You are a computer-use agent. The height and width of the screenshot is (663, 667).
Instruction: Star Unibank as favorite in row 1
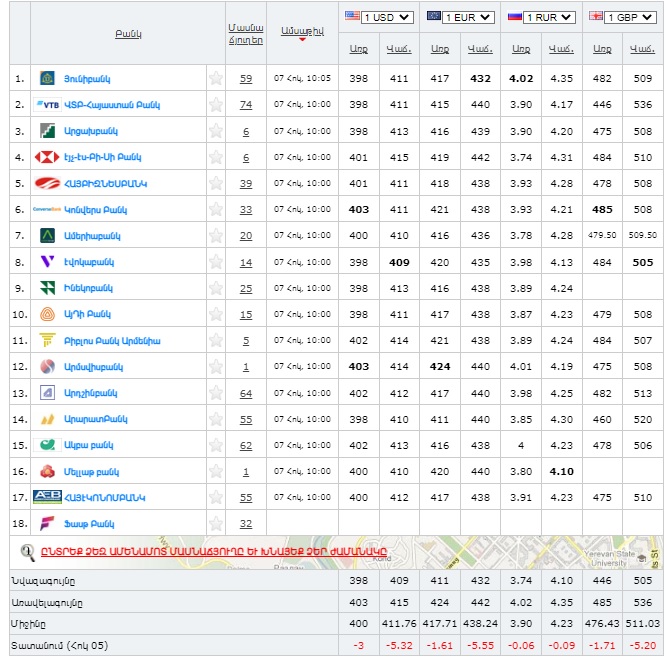point(215,78)
